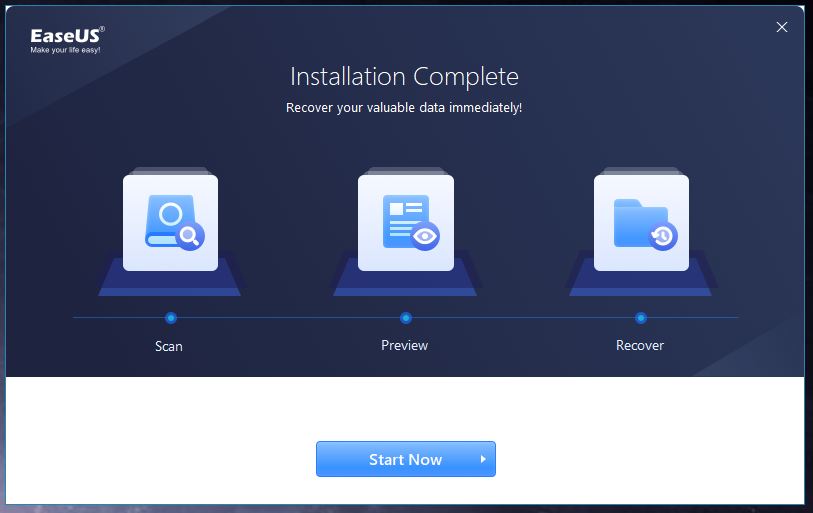The width and height of the screenshot is (813, 513).
Task: Click the magnifier badge on Scan icon
Action: point(190,236)
